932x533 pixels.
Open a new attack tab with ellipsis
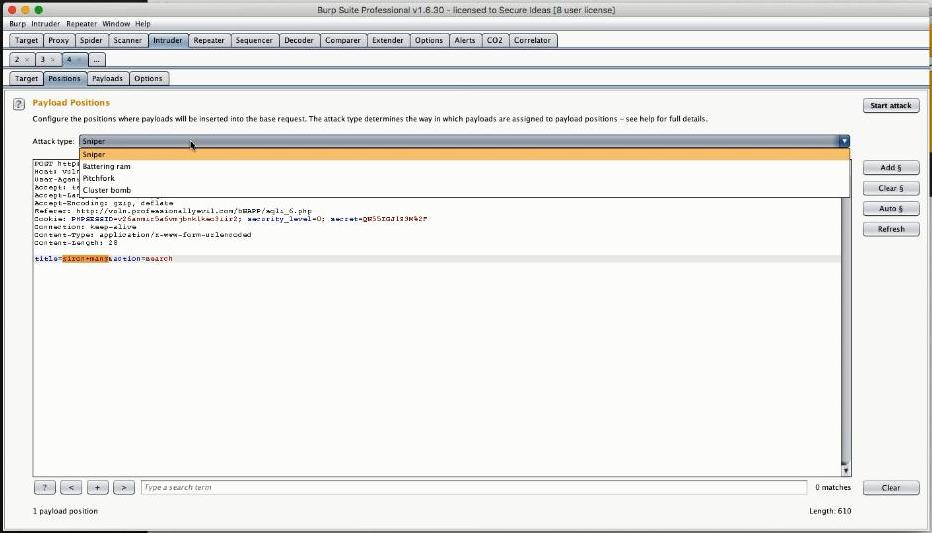pos(96,60)
